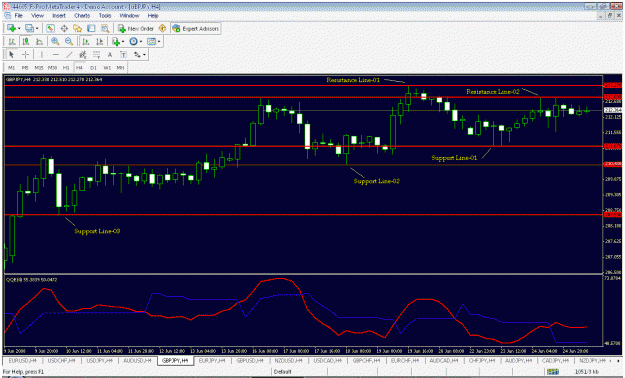Click the Default profile status text
625x378 pixels.
[x=283, y=372]
